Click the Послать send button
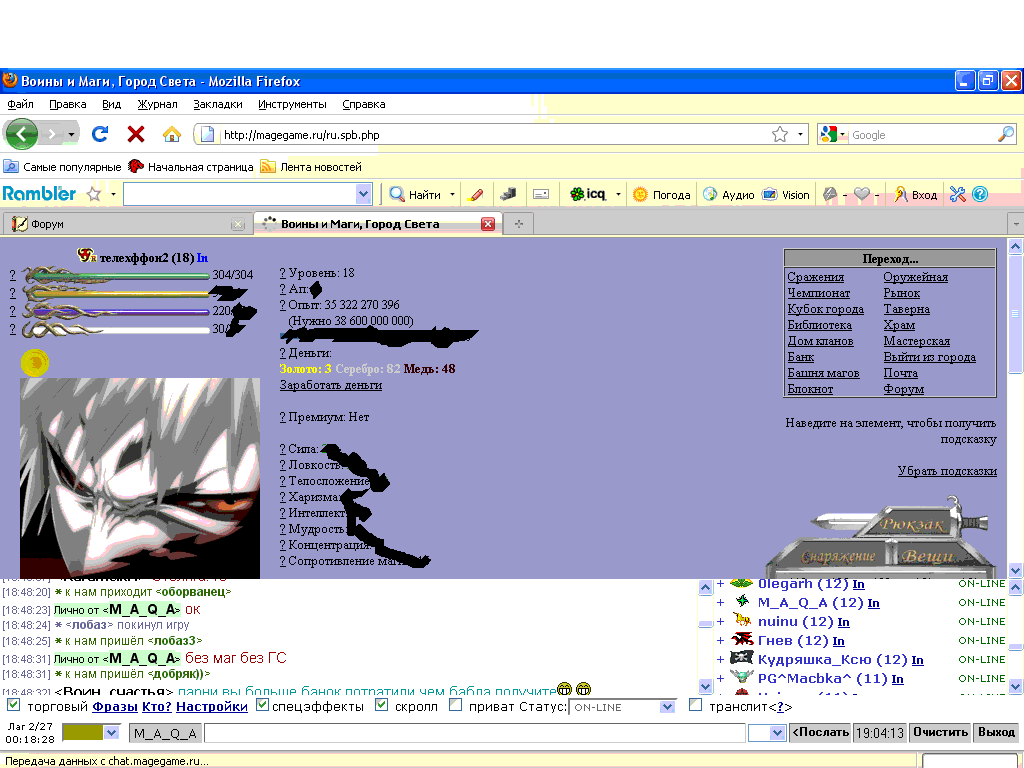1024x768 pixels. coord(820,732)
